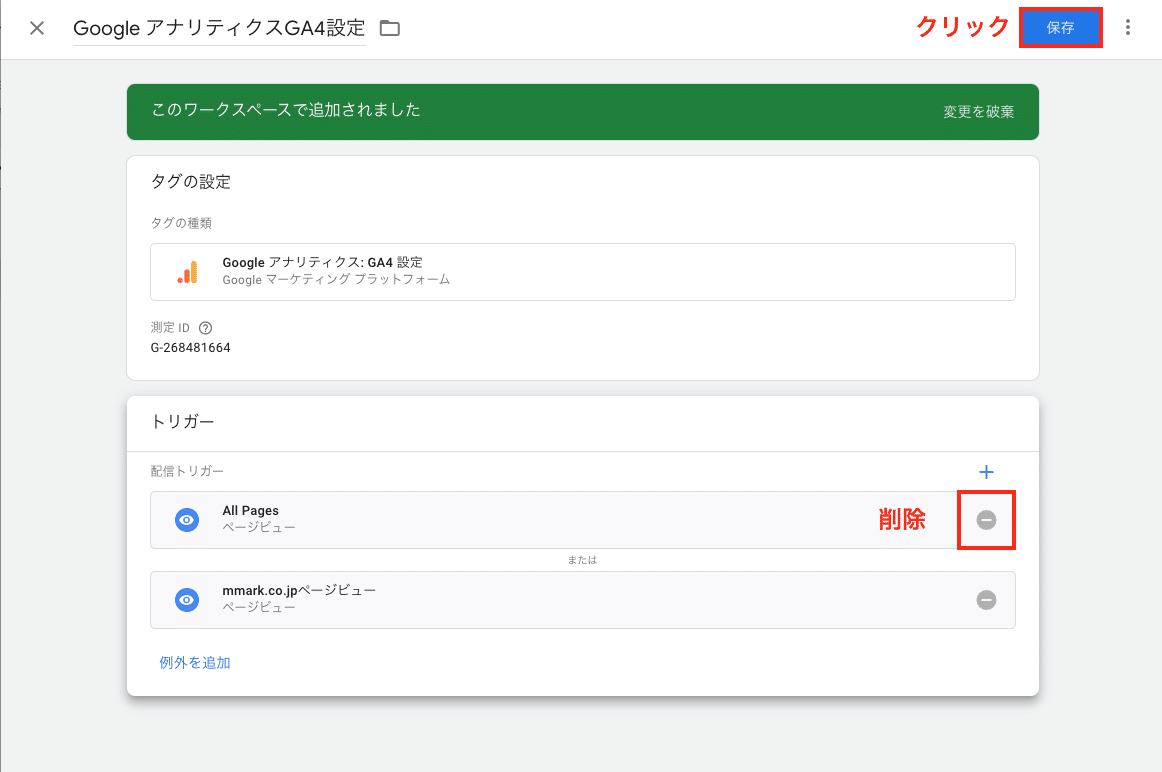Open the help icon beside 測定 ID

pos(205,327)
